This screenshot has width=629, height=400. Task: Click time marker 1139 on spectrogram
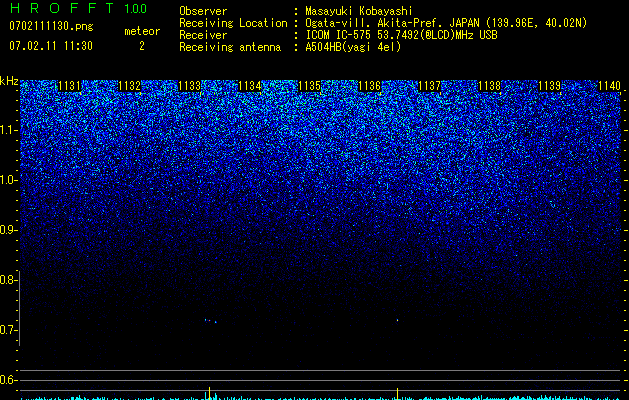[550, 86]
